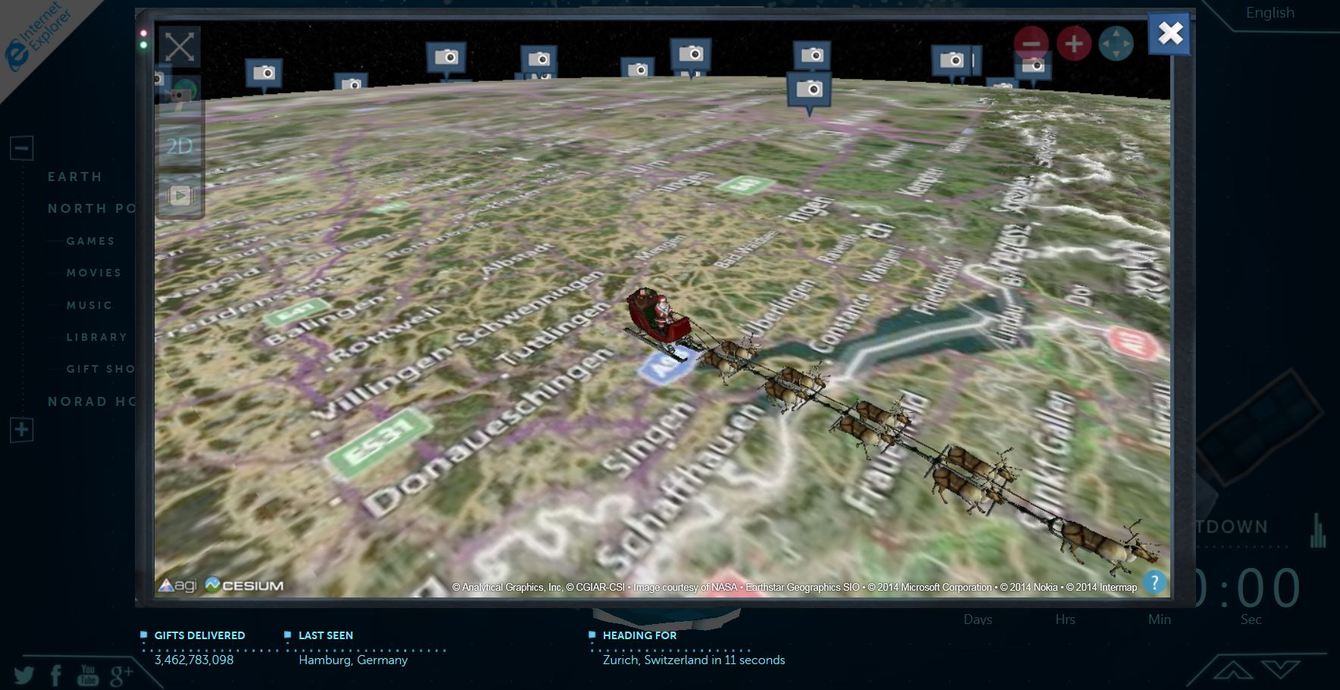Toggle the audio equalizer bars icon
The height and width of the screenshot is (690, 1340).
(x=1318, y=530)
